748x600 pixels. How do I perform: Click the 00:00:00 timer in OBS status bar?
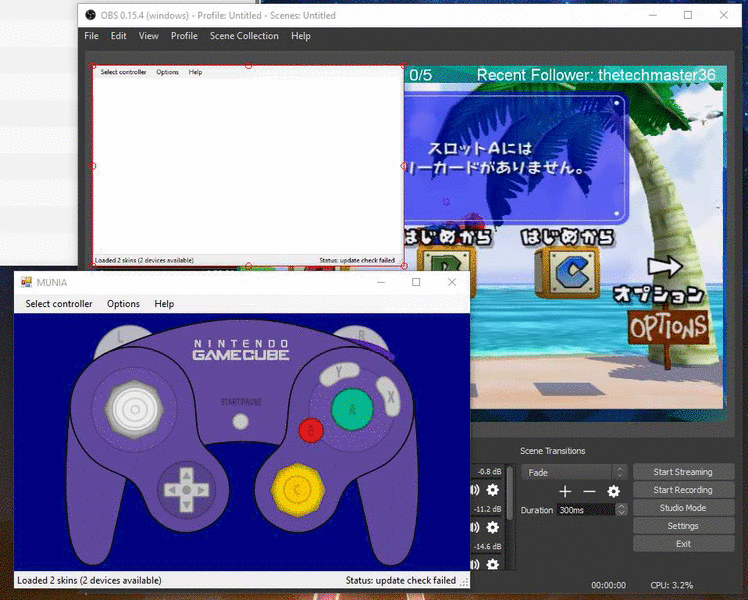[x=608, y=585]
